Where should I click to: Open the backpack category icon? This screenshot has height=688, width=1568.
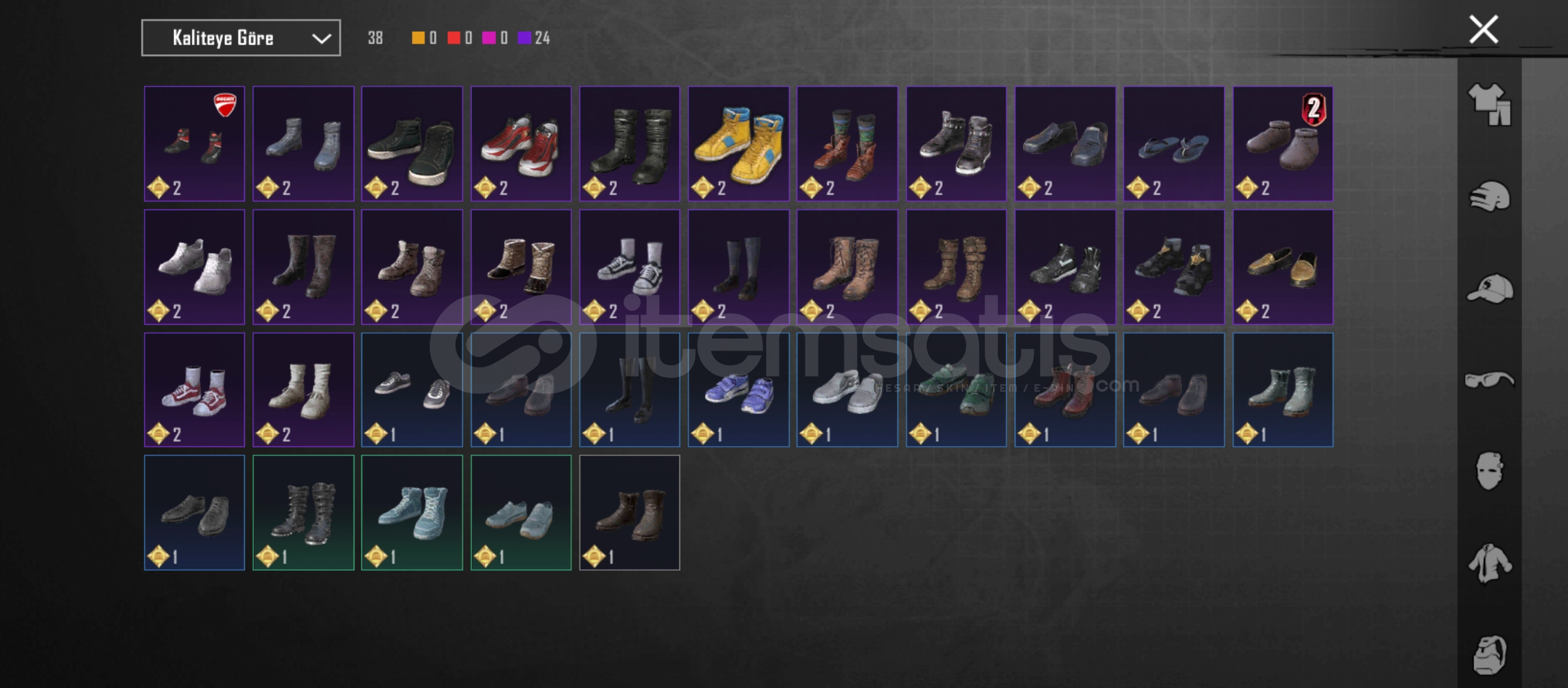click(x=1490, y=655)
